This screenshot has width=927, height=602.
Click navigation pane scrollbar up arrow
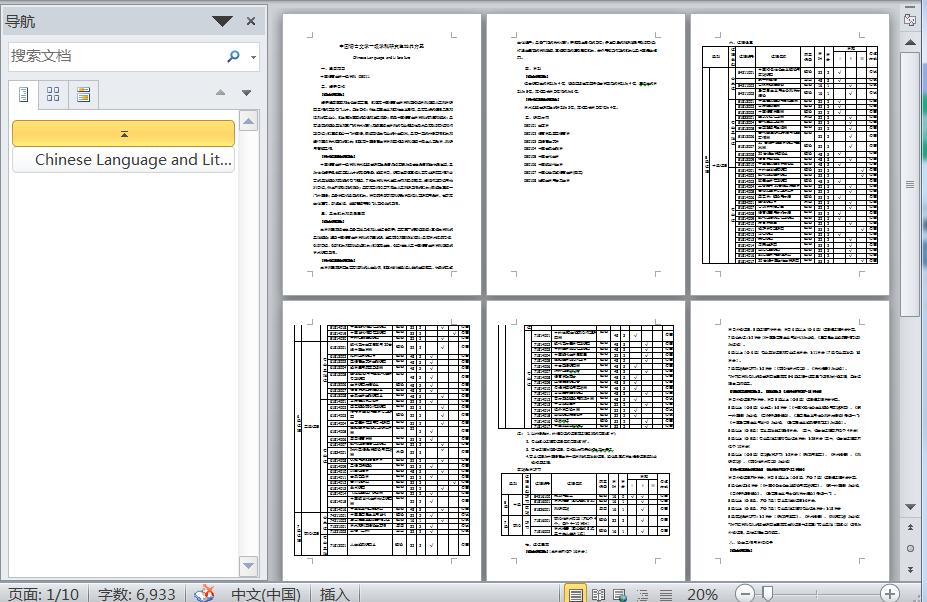[248, 121]
